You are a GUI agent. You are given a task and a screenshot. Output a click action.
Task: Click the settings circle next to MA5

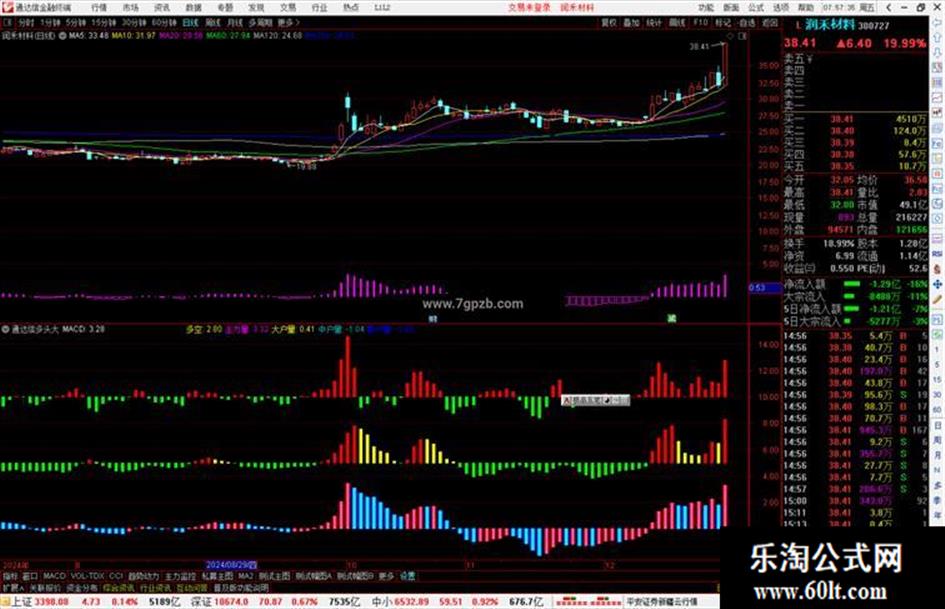pyautogui.click(x=62, y=36)
